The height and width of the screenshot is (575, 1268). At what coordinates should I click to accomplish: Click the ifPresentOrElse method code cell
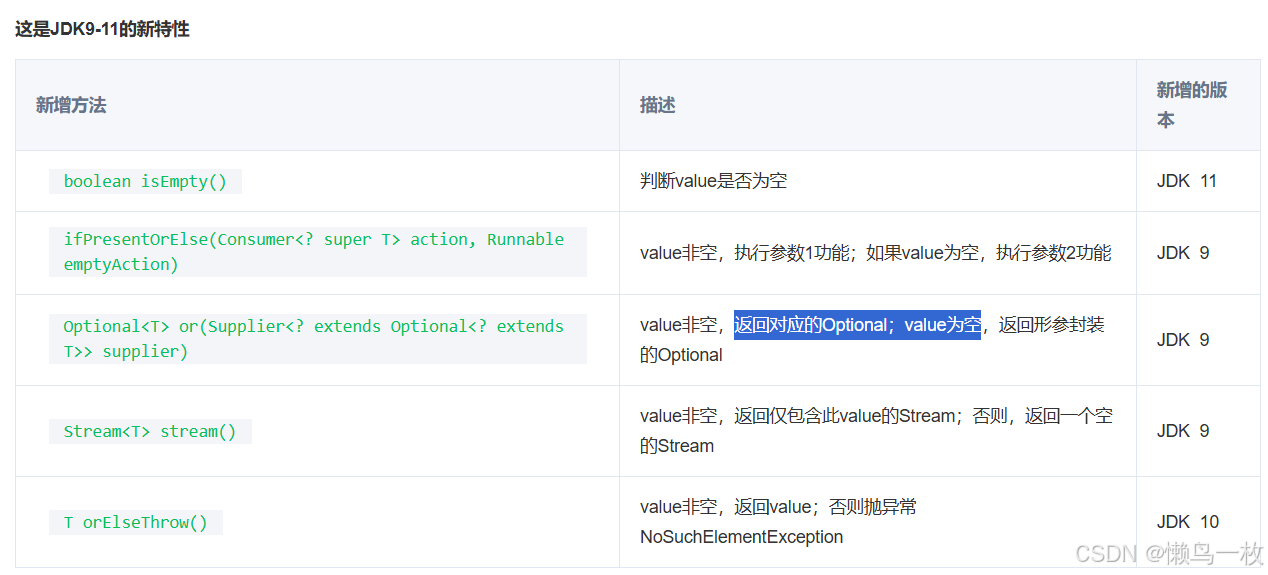pos(317,252)
